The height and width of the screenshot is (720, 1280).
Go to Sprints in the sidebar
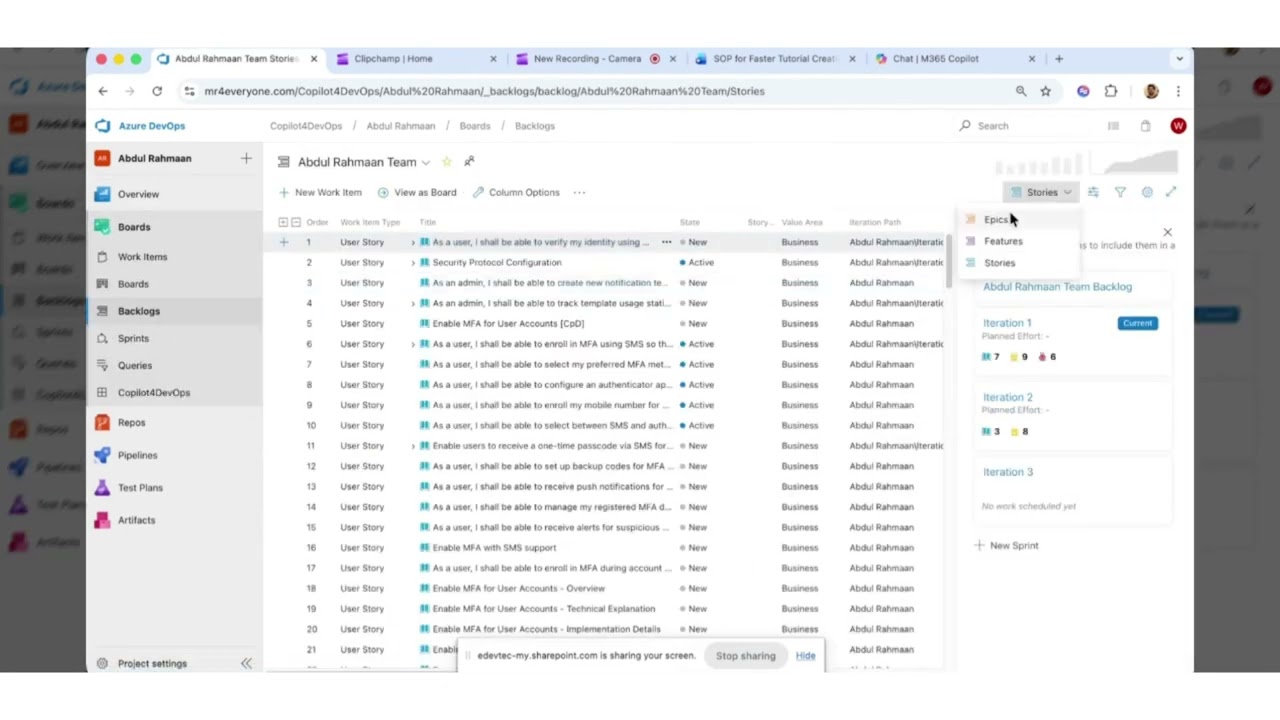(133, 339)
